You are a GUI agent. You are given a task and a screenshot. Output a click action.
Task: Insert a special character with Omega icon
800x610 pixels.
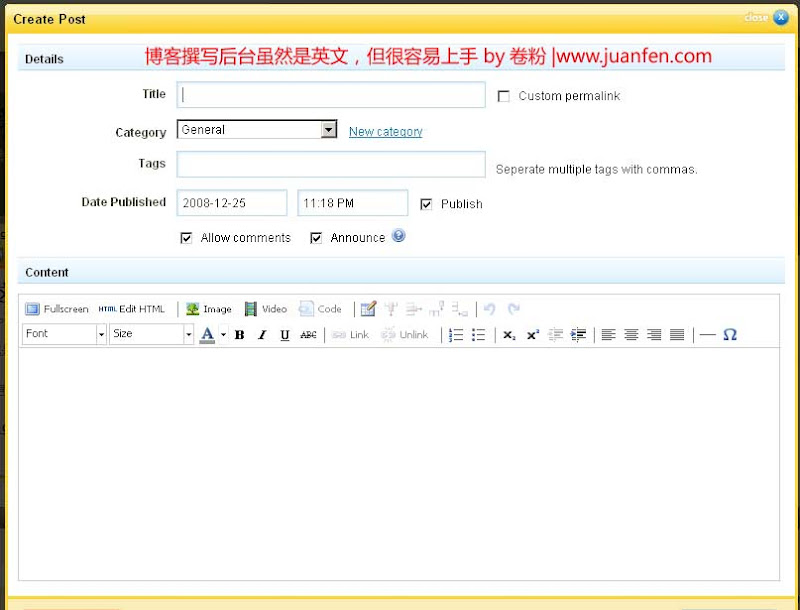coord(730,335)
